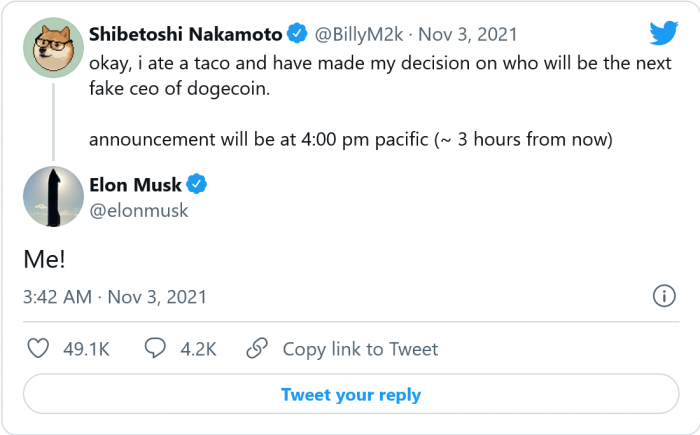Click the 4.2K replies count
Image resolution: width=700 pixels, height=435 pixels.
click(197, 349)
